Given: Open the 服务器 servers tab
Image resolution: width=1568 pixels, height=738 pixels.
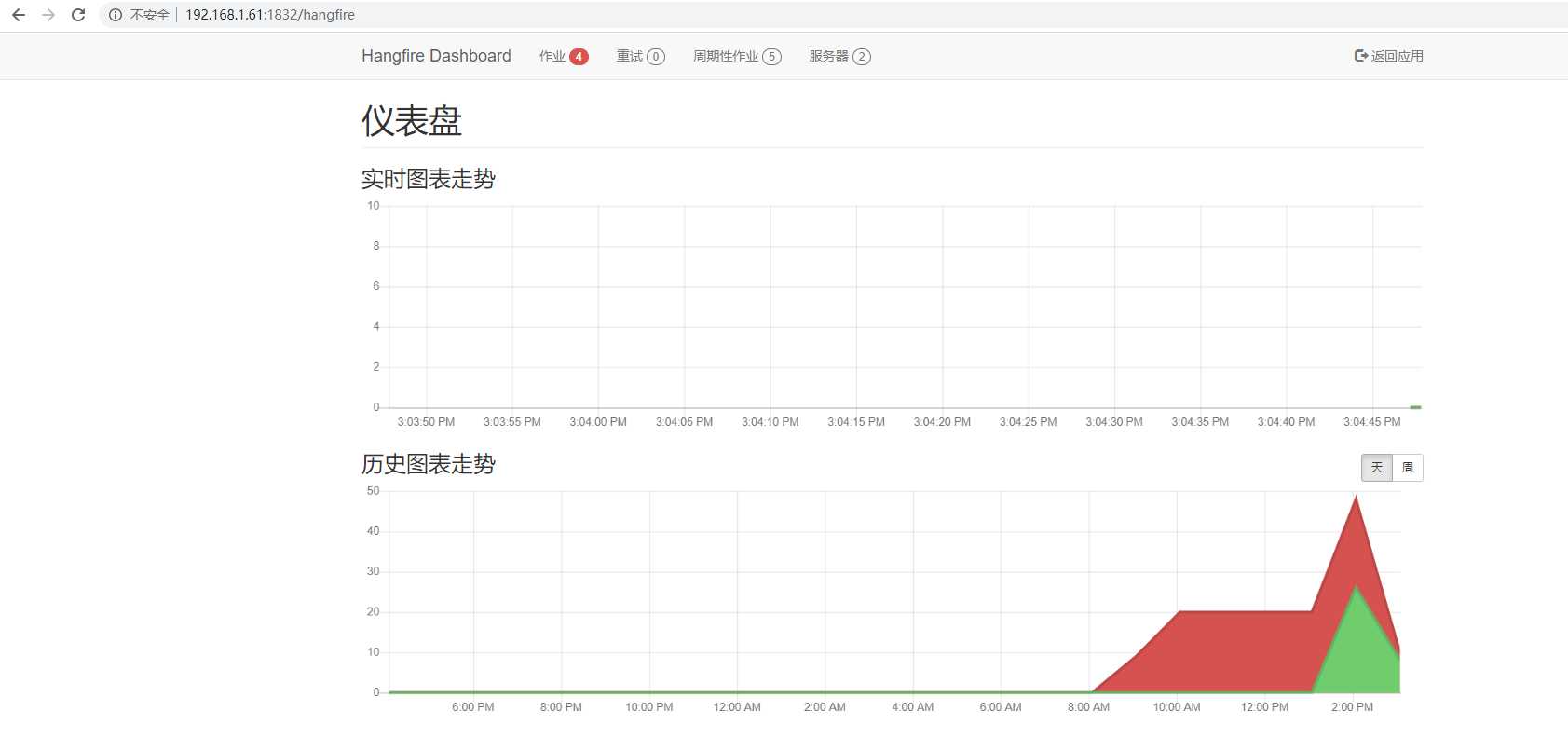Looking at the screenshot, I should tap(839, 56).
